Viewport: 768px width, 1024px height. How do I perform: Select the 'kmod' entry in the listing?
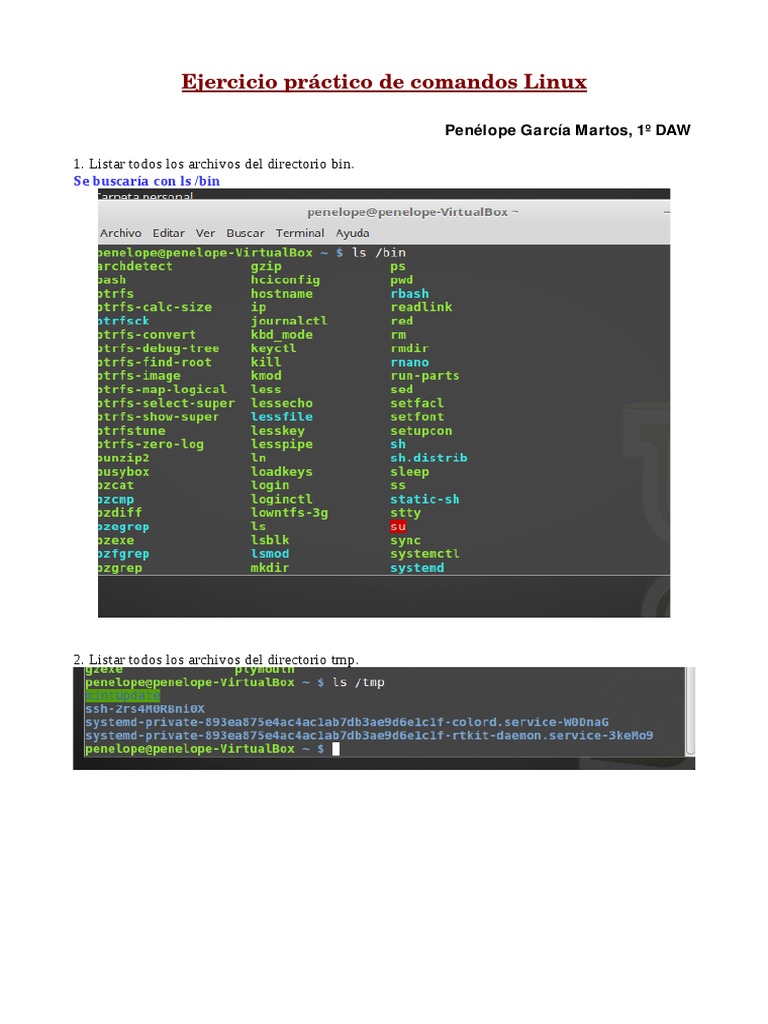pyautogui.click(x=266, y=376)
